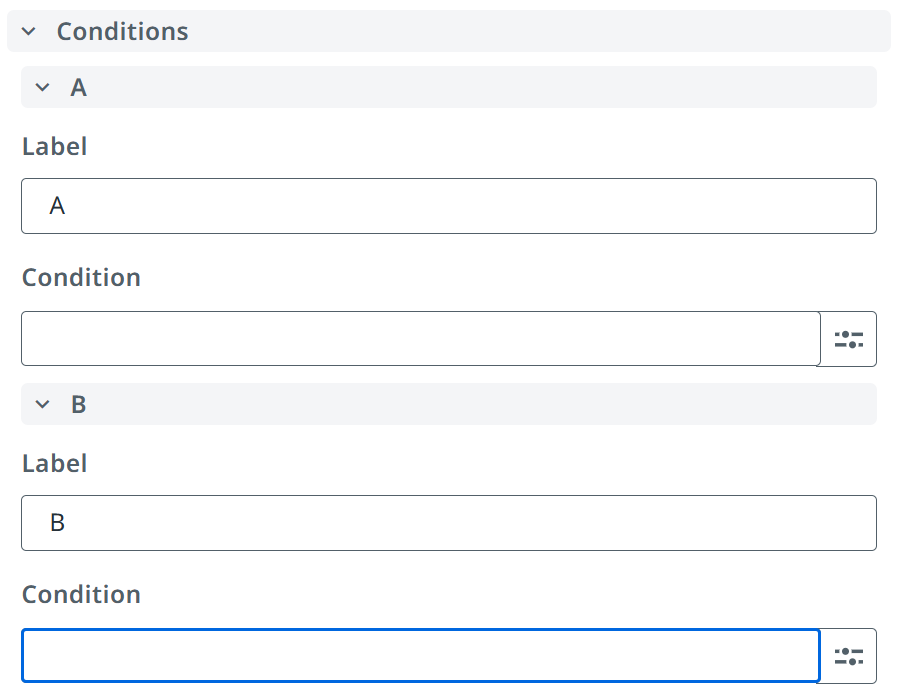Click the Condition caption in section B

[82, 594]
